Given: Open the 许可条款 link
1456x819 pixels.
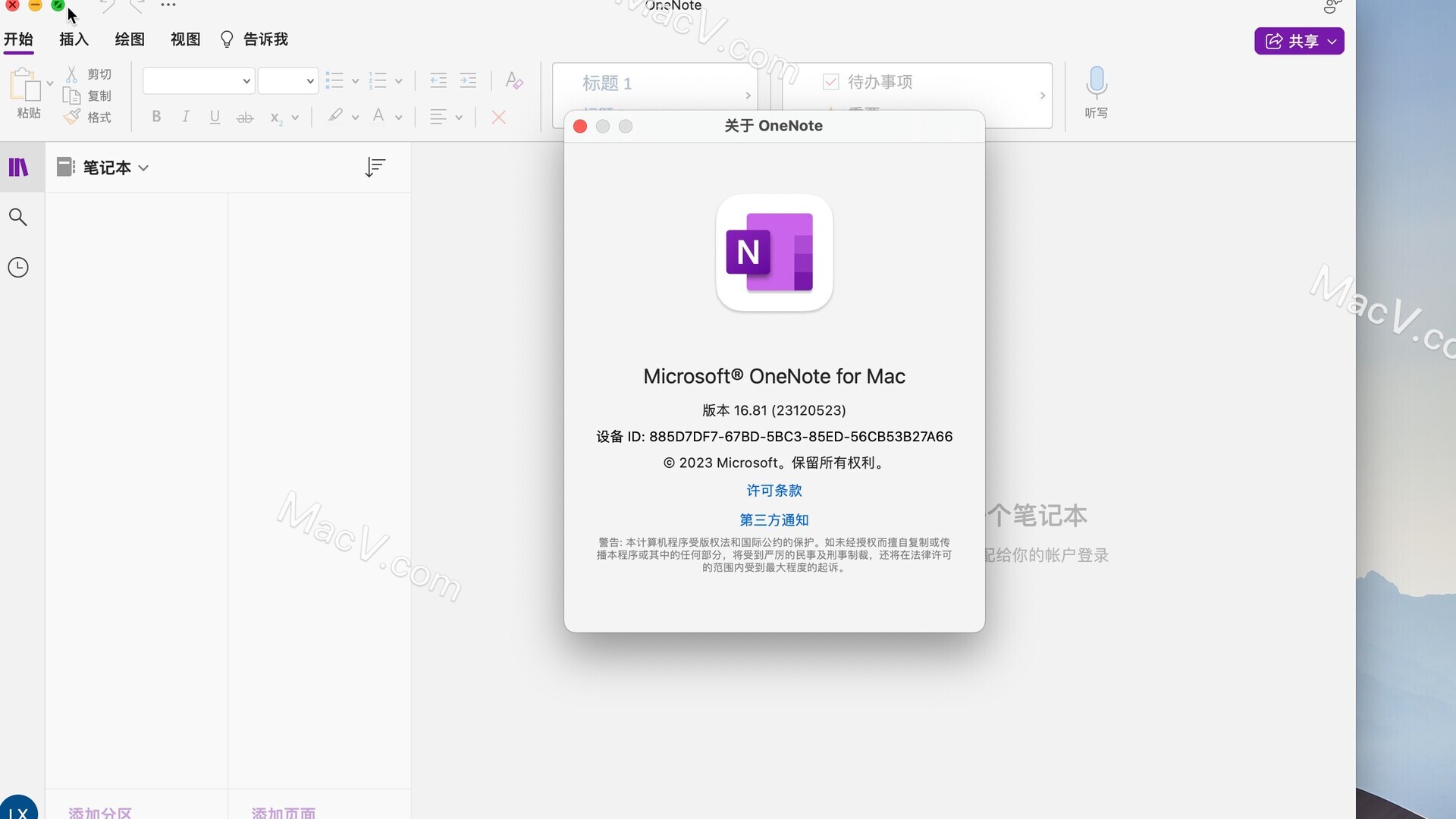Looking at the screenshot, I should coord(774,491).
